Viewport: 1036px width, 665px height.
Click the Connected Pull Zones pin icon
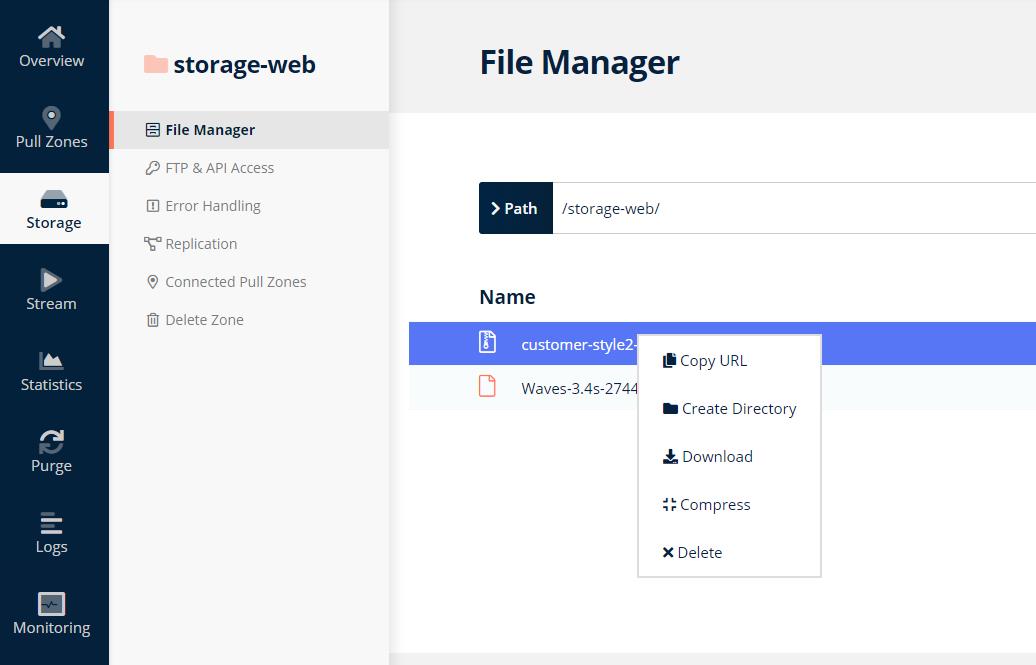(x=153, y=282)
